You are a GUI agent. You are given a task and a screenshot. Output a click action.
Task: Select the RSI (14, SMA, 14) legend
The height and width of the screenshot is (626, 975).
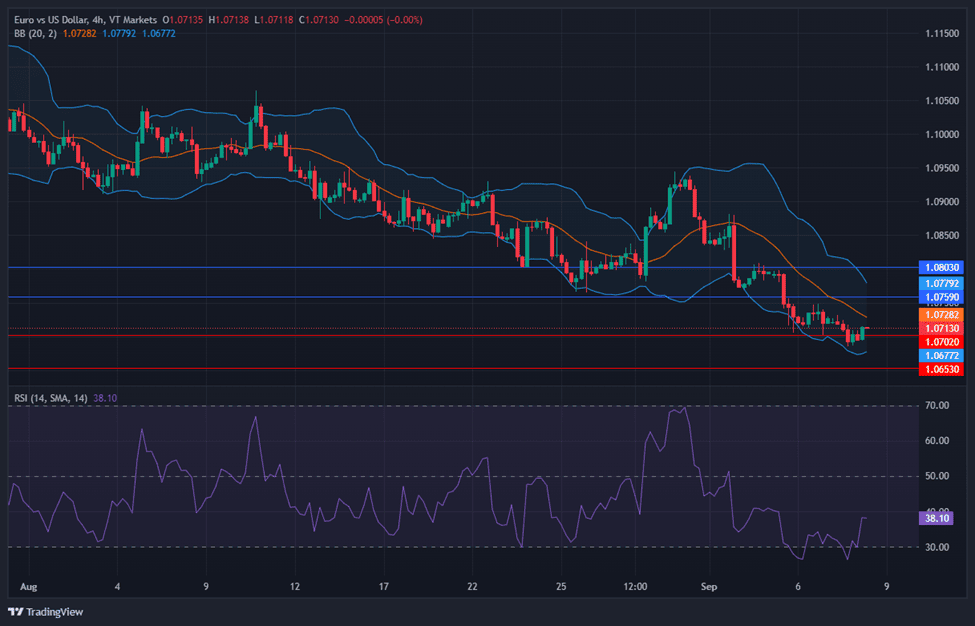(50, 397)
